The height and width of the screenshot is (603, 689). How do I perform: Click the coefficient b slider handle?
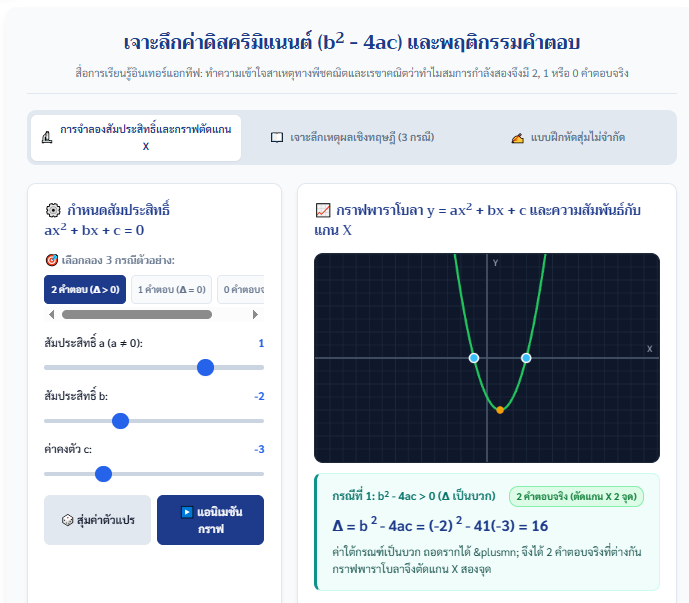click(x=120, y=421)
